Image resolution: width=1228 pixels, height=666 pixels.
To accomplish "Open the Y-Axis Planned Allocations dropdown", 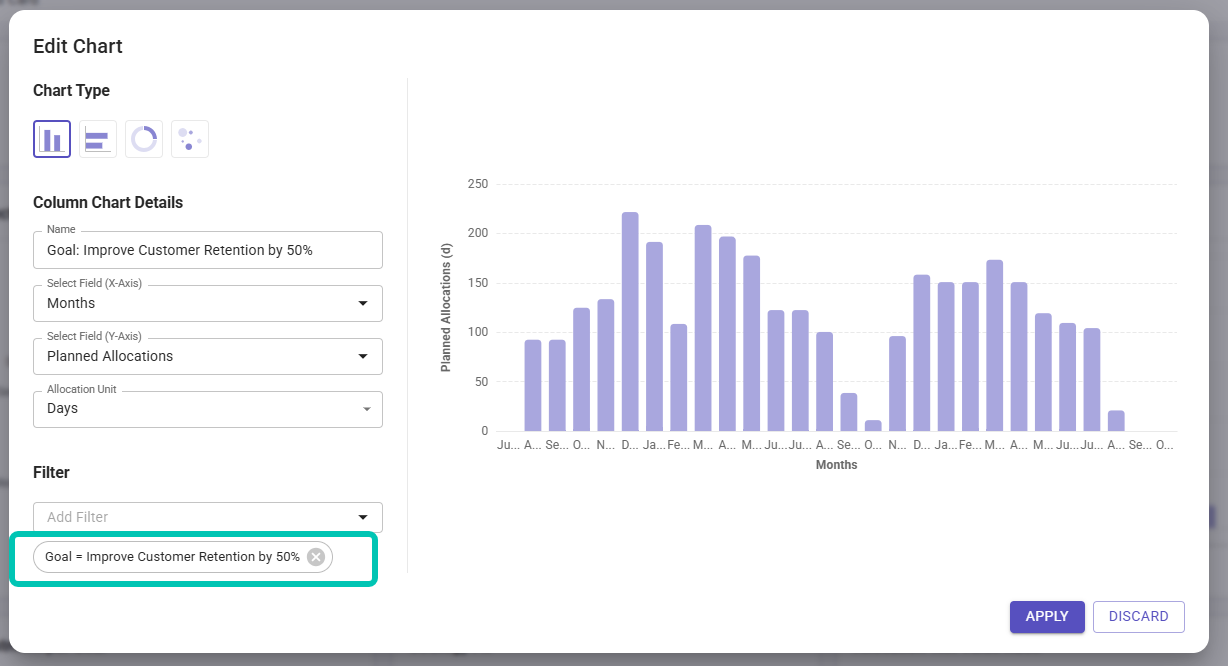I will (208, 356).
